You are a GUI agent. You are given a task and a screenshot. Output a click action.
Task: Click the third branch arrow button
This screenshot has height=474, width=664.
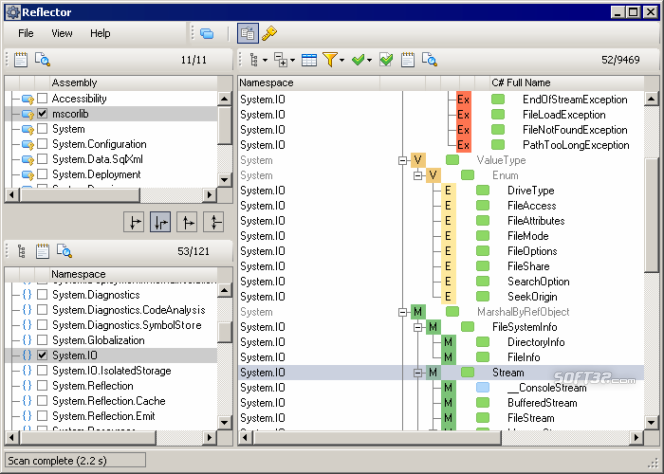tap(187, 222)
